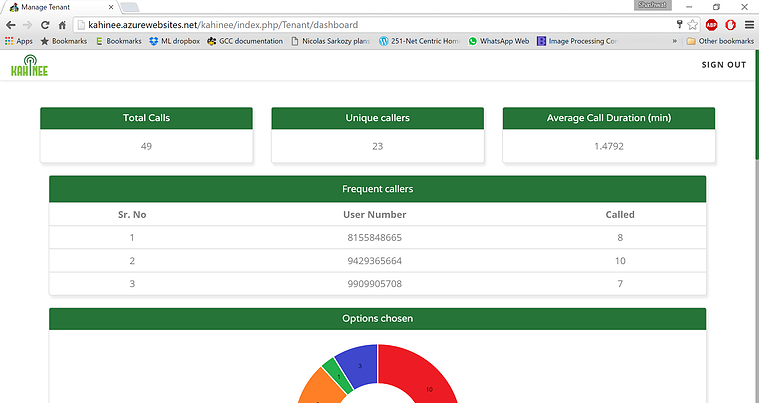
Task: Click user number 8155848665
Action: tap(375, 238)
